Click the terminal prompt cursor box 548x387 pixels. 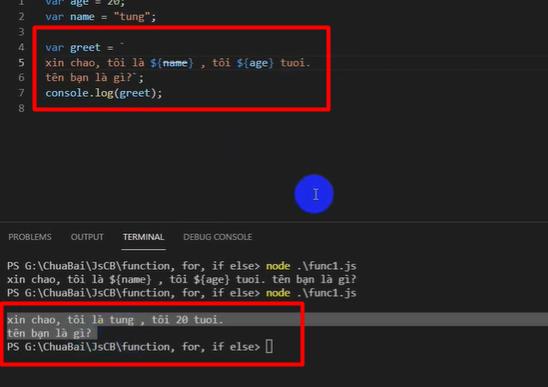coord(269,346)
